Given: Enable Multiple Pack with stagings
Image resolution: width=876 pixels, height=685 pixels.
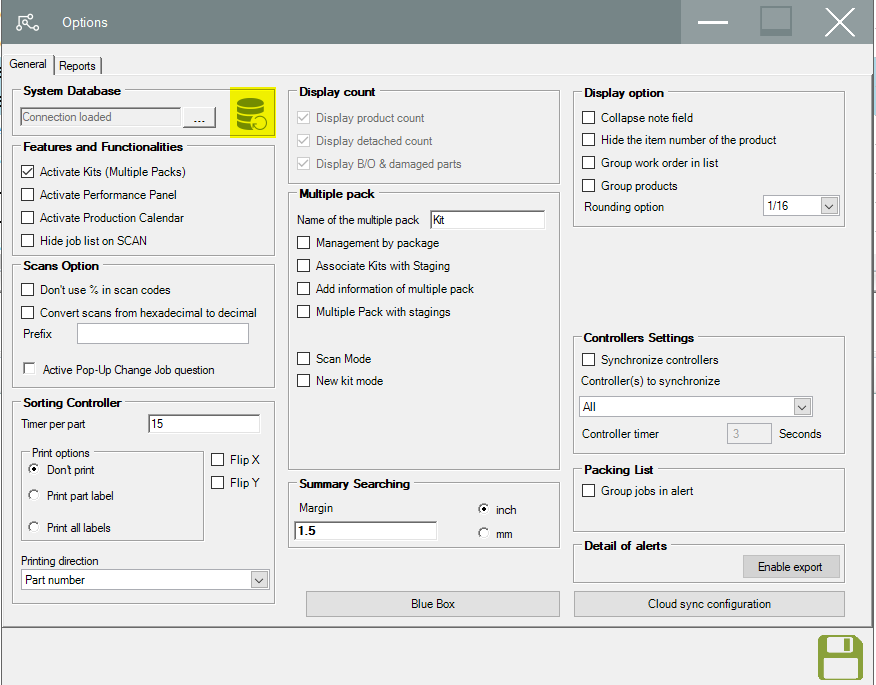Looking at the screenshot, I should click(x=303, y=311).
